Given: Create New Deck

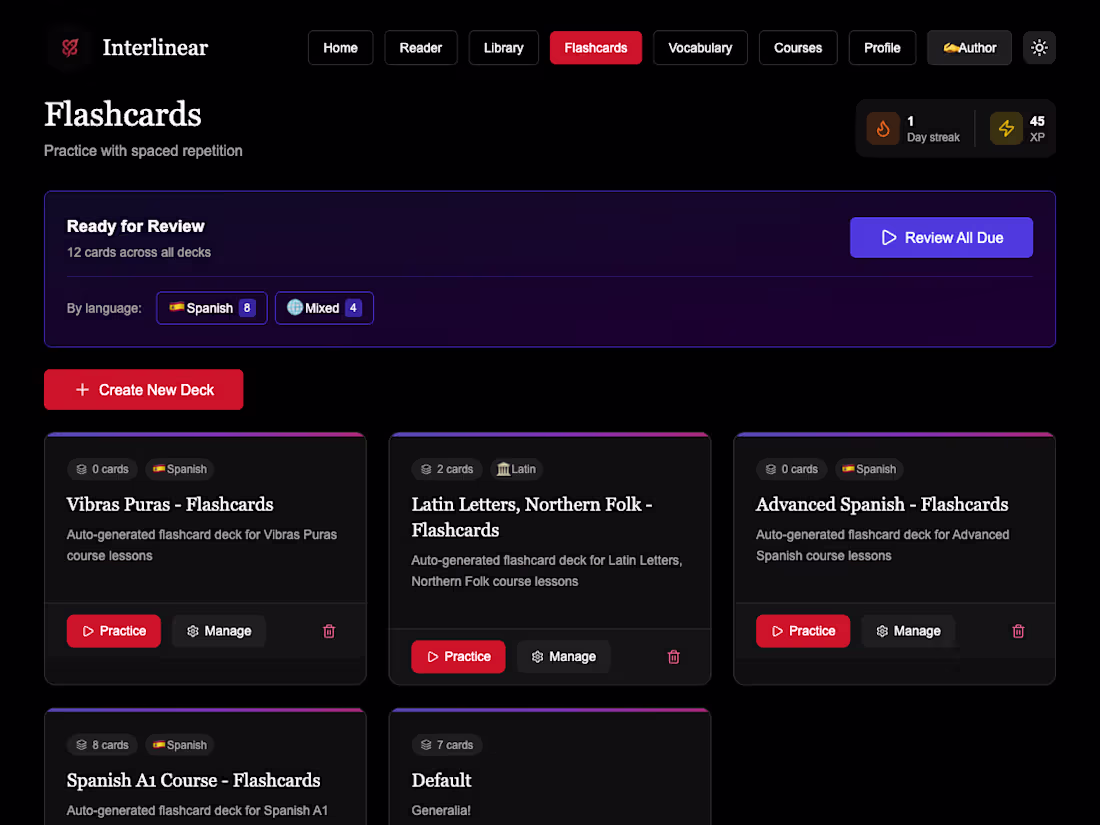Looking at the screenshot, I should pos(144,389).
